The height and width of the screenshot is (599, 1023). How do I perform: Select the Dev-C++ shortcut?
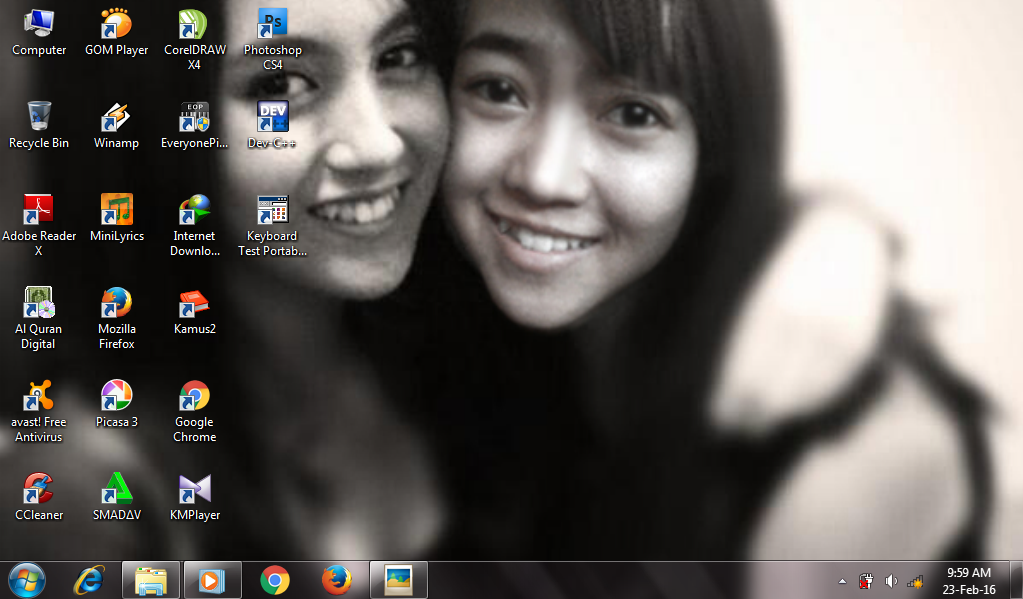point(272,125)
